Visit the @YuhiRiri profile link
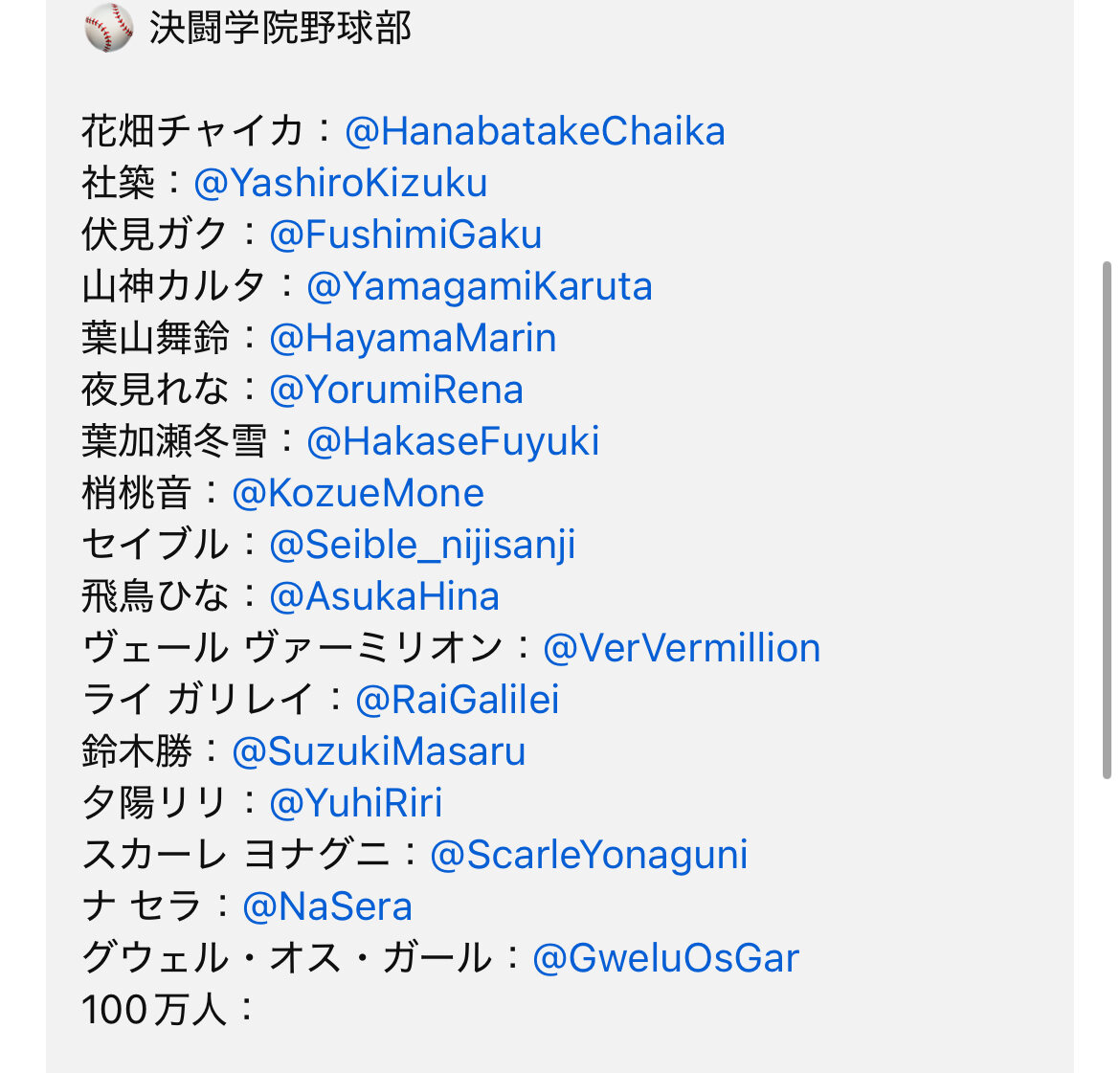Viewport: 1120px width, 1073px height. 356,803
